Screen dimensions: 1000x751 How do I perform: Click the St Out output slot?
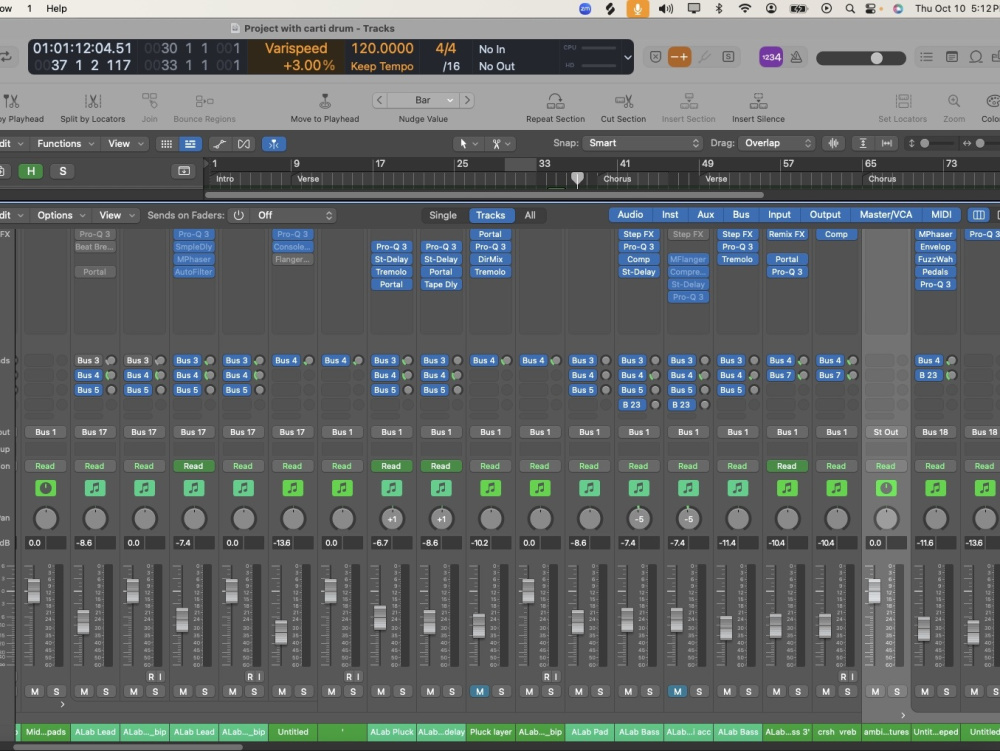(885, 432)
